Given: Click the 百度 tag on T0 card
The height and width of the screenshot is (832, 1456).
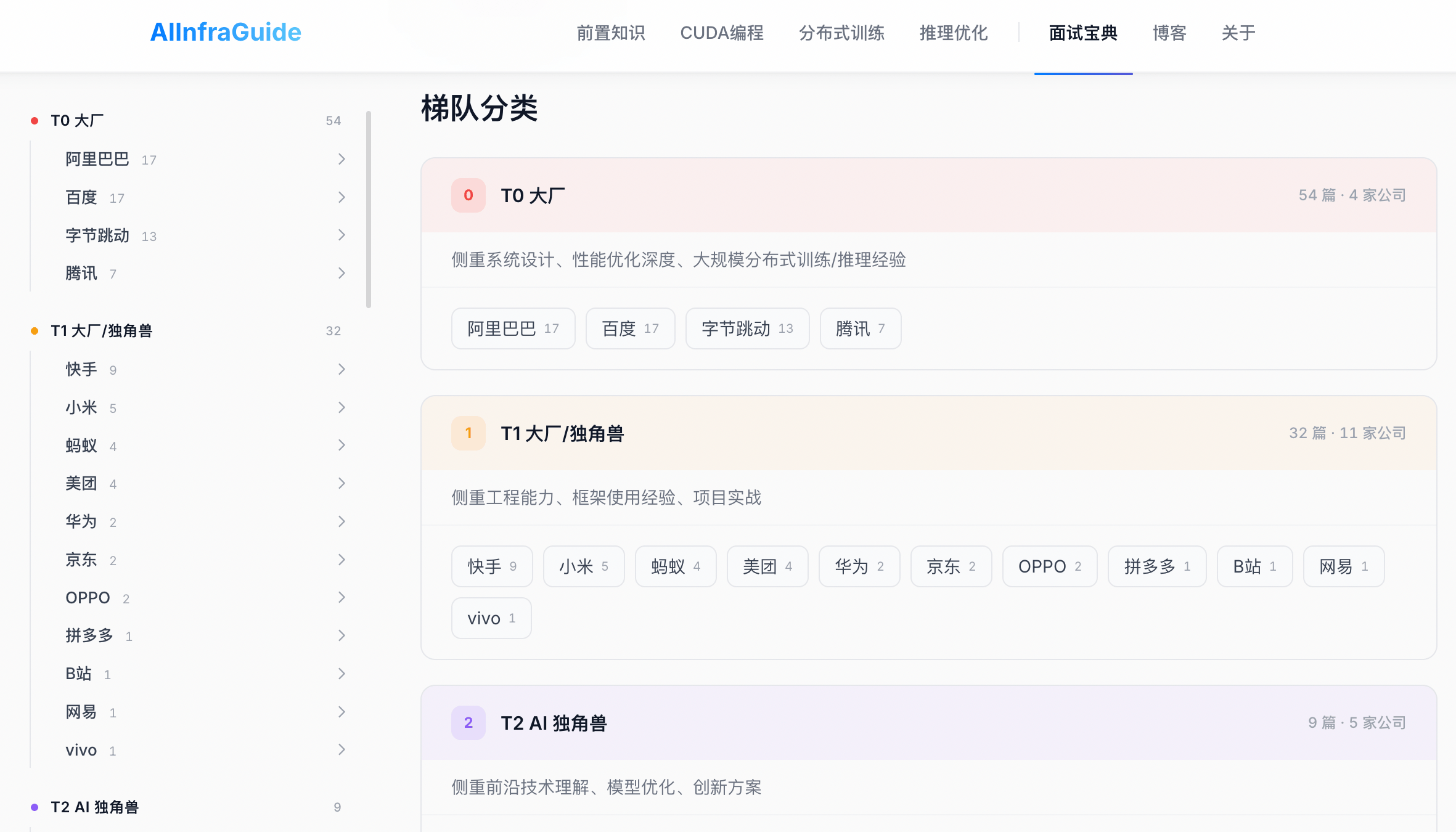Looking at the screenshot, I should point(630,328).
